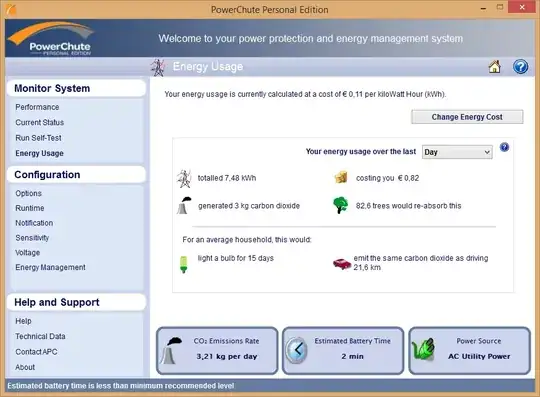Click 'AC Utility Power' text
This screenshot has height=397, width=540.
[x=479, y=356]
